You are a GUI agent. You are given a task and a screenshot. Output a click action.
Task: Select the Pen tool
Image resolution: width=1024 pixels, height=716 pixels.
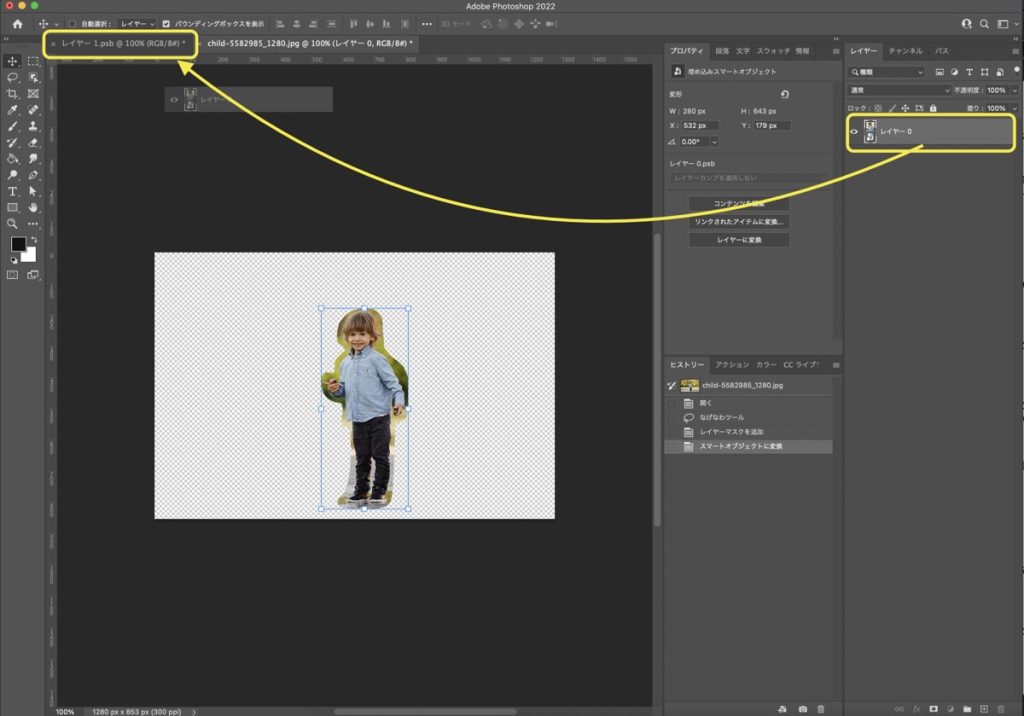coord(33,175)
